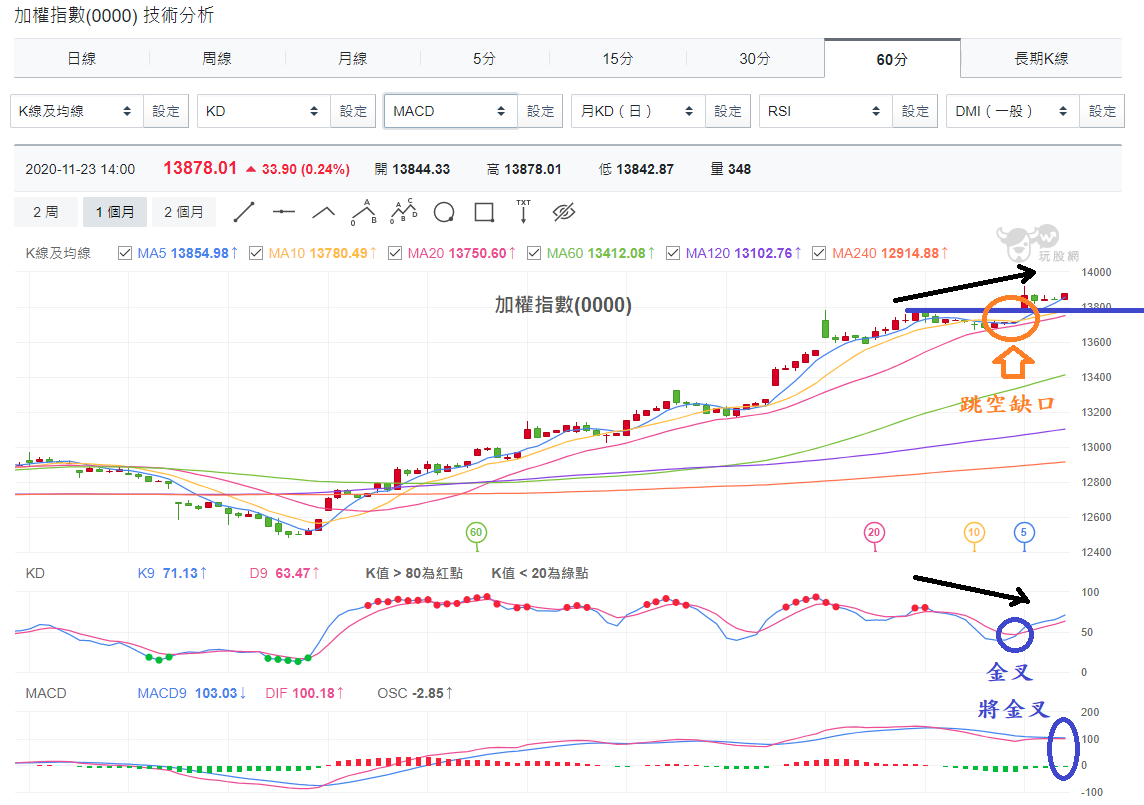Uncheck the MA120 moving average checkbox

[673, 253]
